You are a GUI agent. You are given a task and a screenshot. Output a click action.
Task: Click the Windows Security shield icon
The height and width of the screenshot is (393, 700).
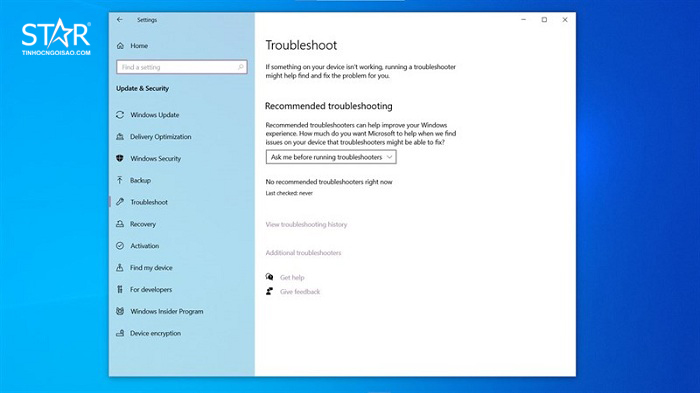pyautogui.click(x=120, y=159)
